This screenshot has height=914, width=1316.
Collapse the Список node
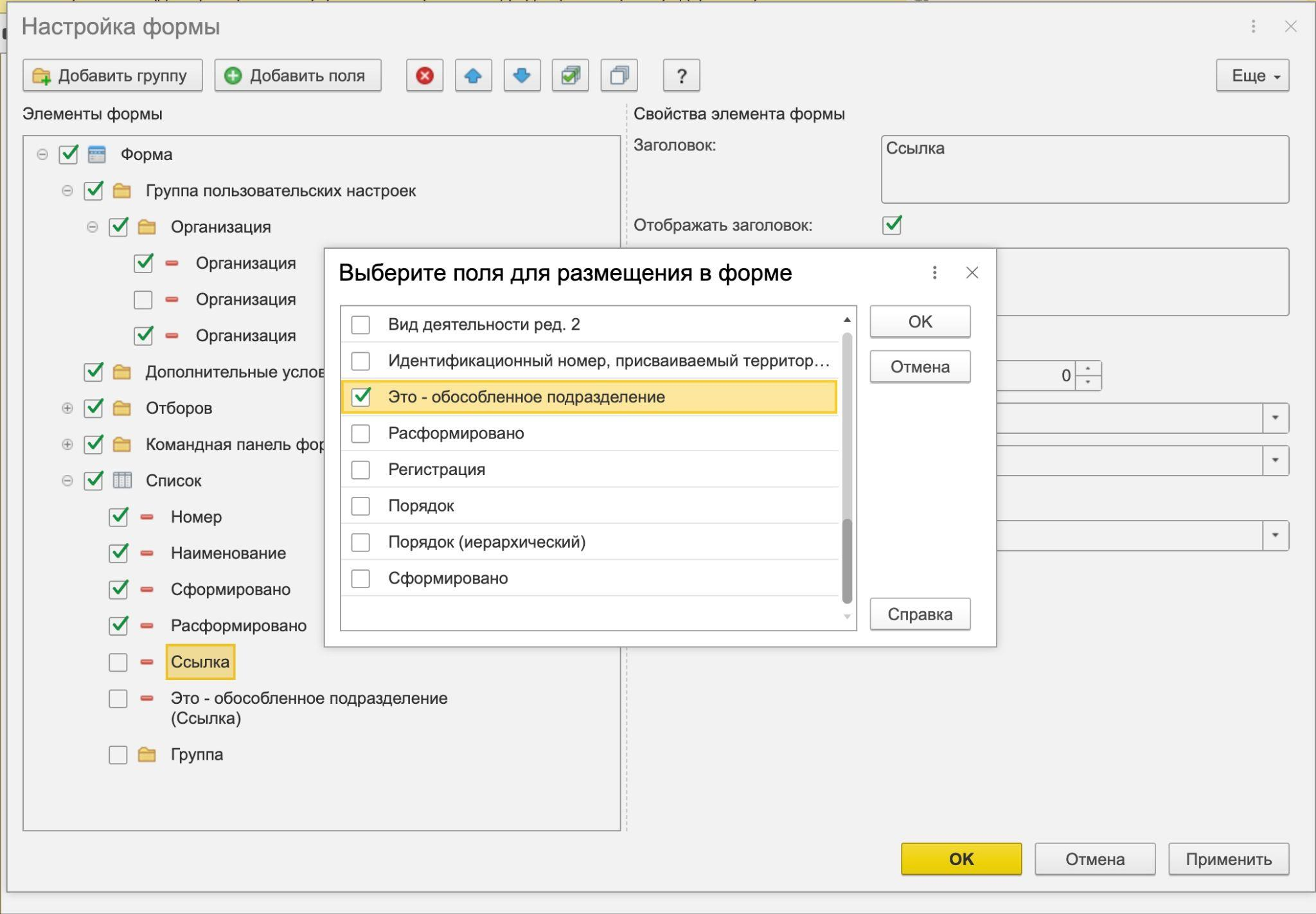(67, 481)
